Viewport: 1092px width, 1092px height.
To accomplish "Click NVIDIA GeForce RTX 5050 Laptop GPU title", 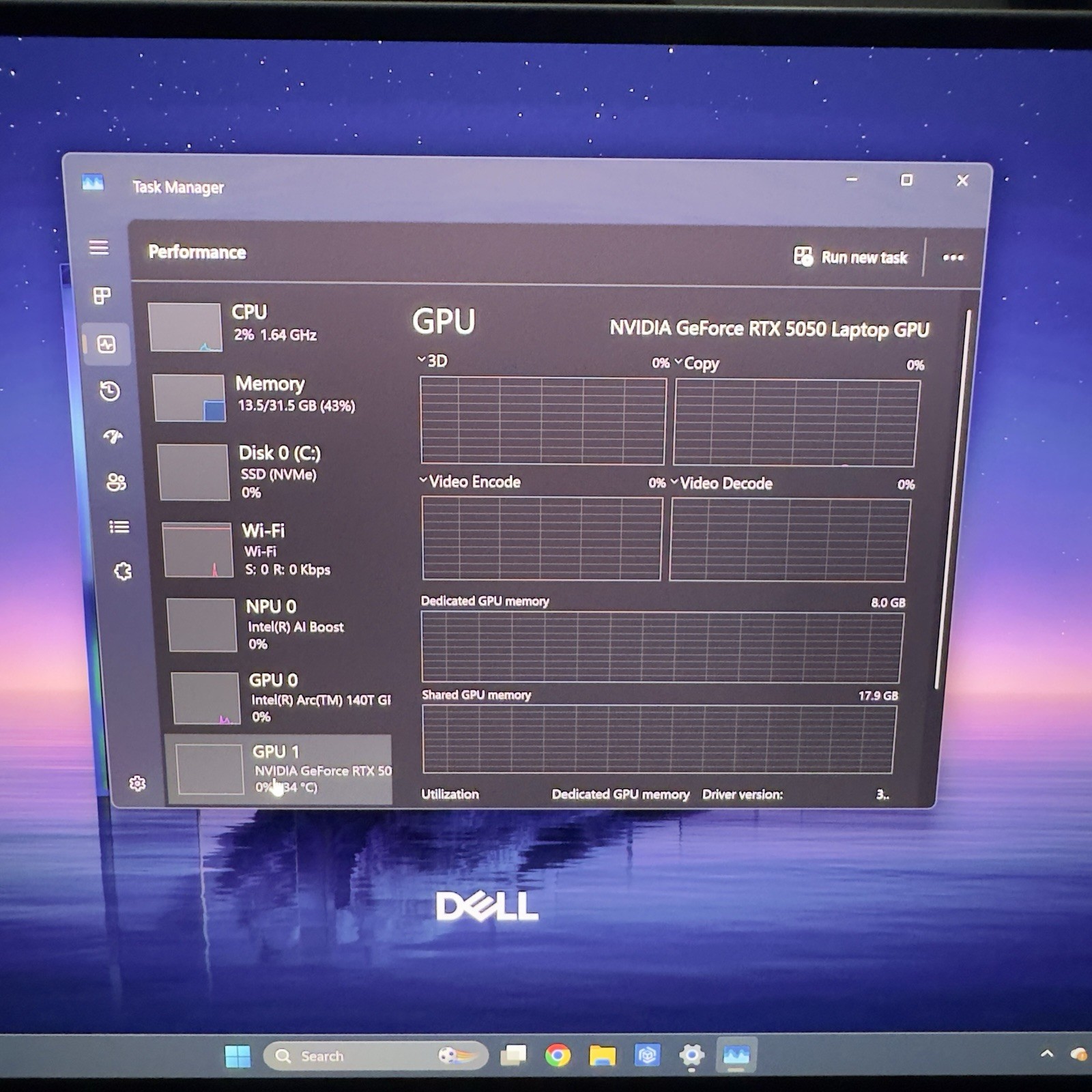I will [769, 329].
